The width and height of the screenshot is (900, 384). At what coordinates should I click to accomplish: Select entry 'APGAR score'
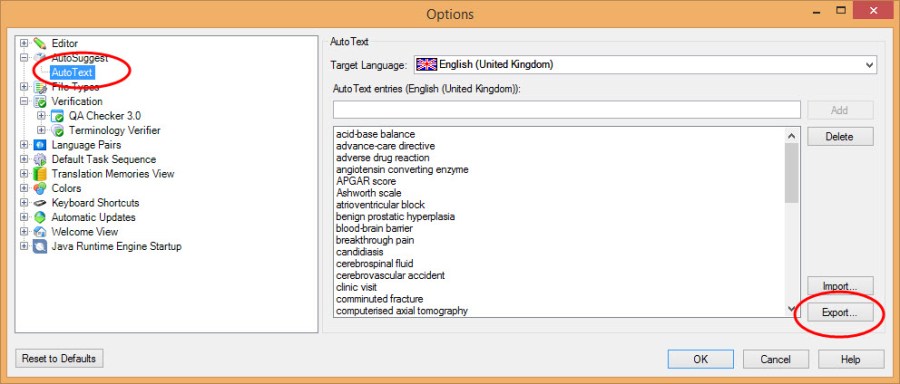(366, 181)
